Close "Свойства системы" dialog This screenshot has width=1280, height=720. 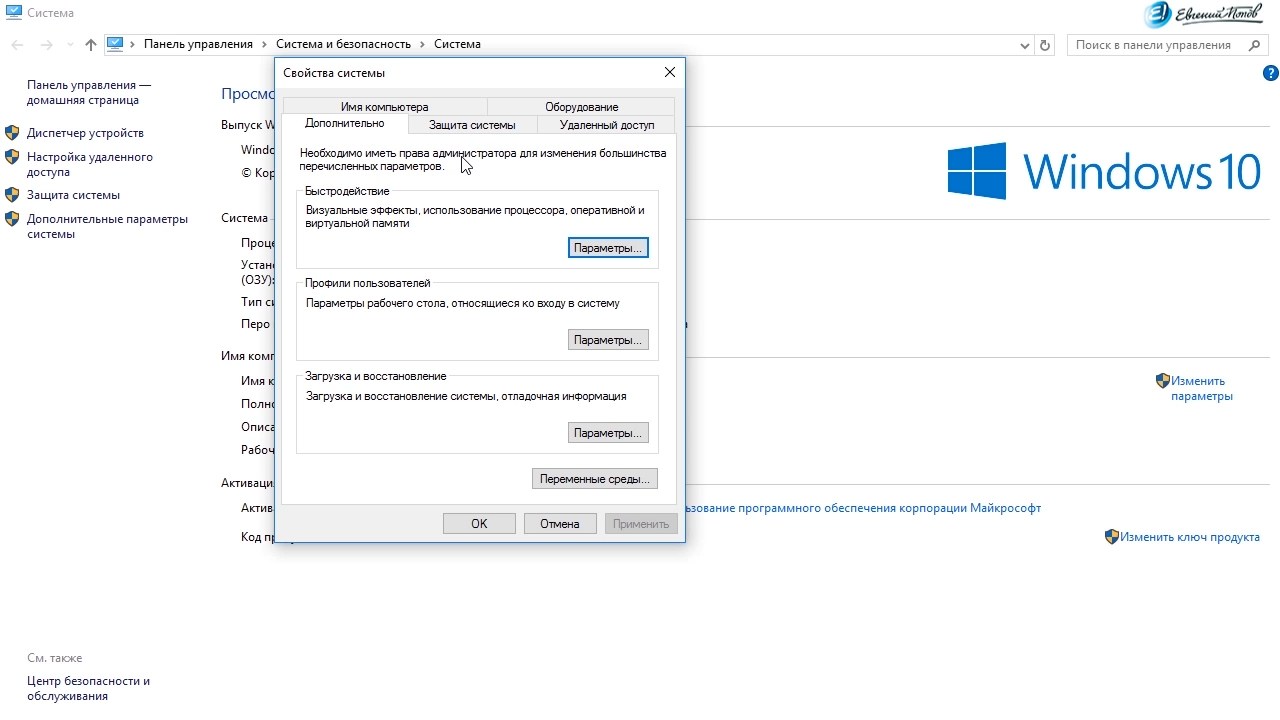click(670, 72)
